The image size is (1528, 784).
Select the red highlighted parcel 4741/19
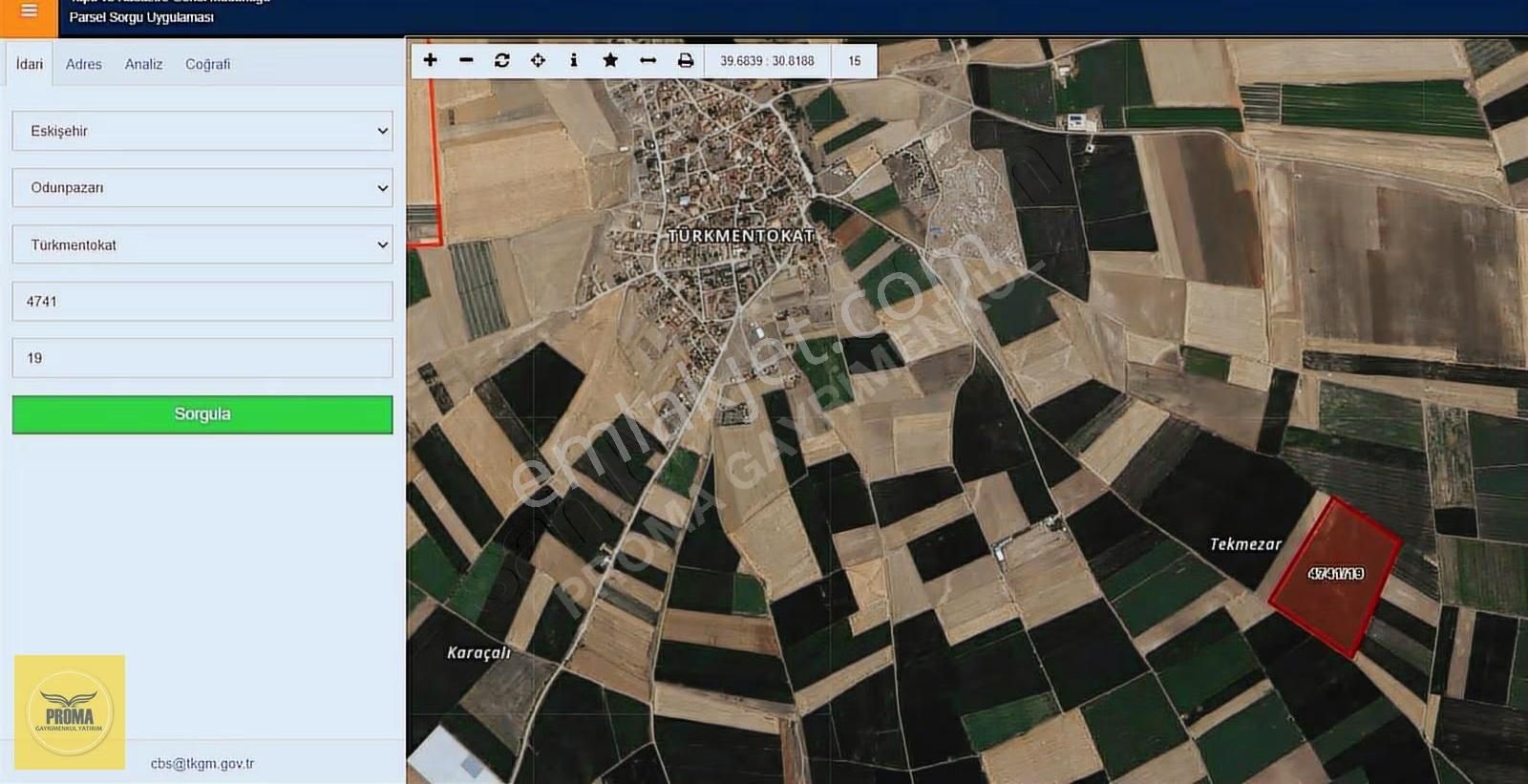1334,576
